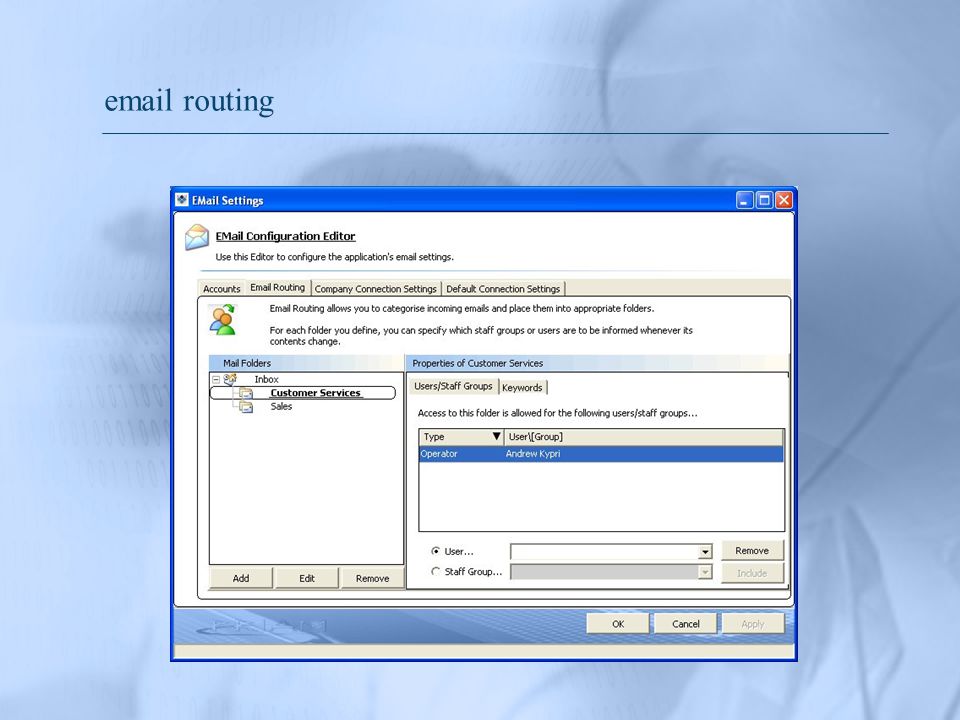Switch to the Email Routing tab
Viewport: 960px width, 720px height.
[x=277, y=288]
